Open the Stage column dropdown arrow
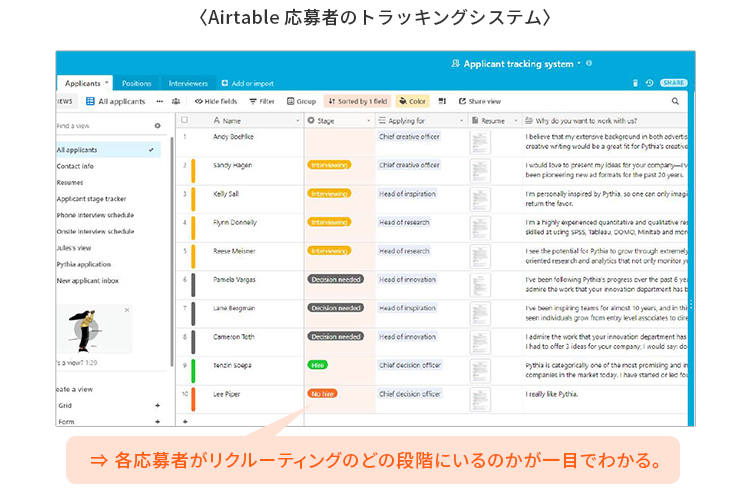The image size is (750, 500). click(369, 121)
